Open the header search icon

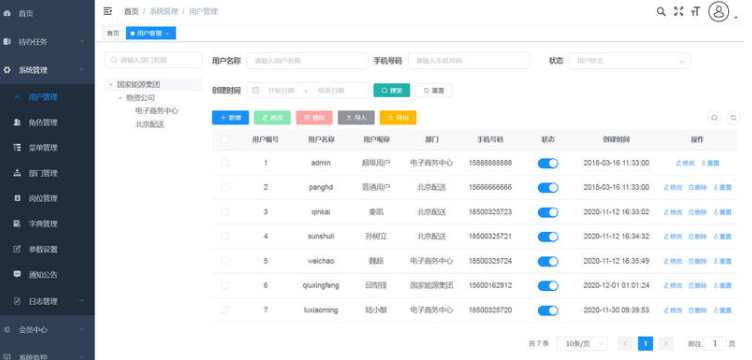(661, 12)
